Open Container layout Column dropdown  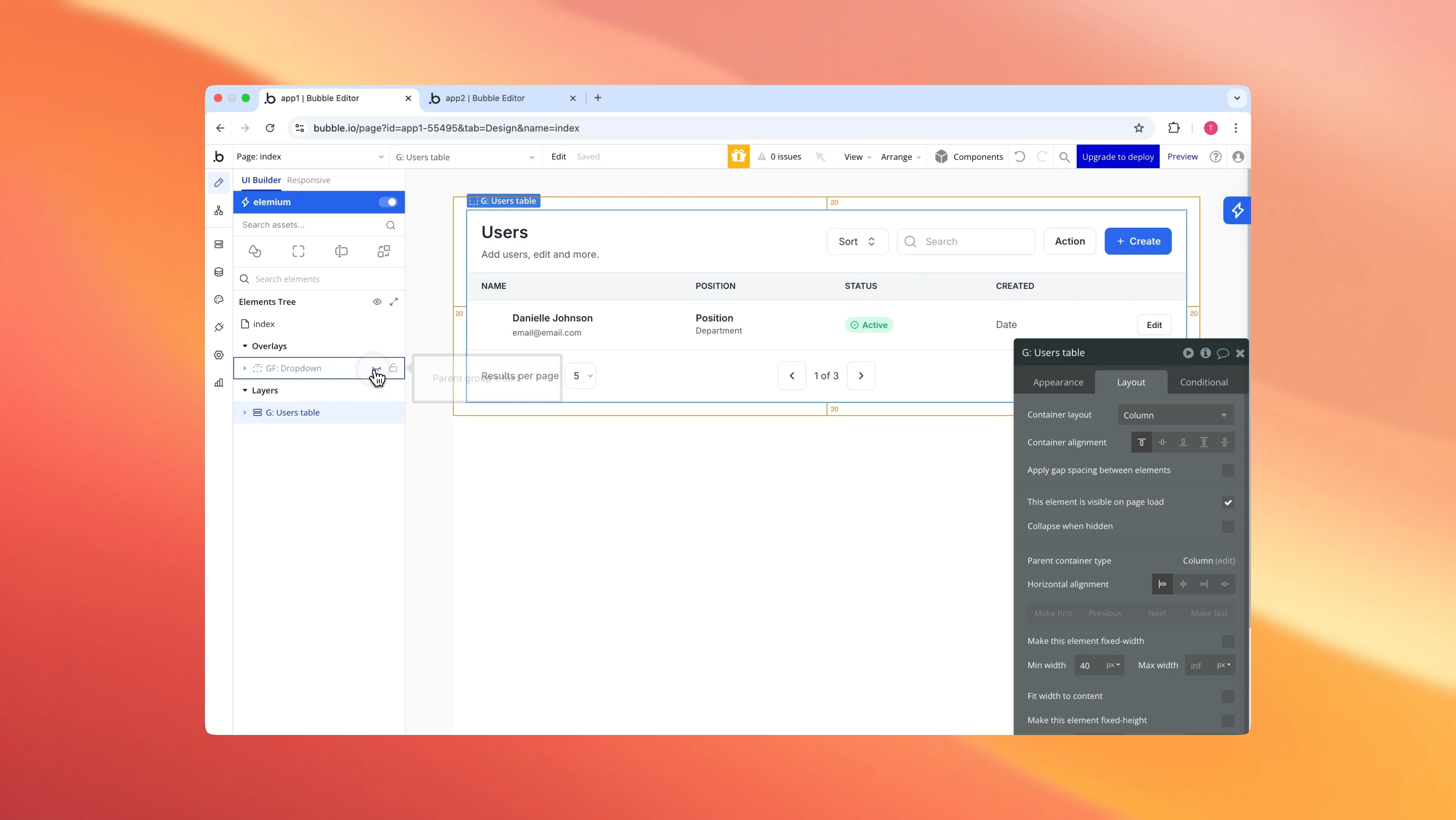point(1176,415)
